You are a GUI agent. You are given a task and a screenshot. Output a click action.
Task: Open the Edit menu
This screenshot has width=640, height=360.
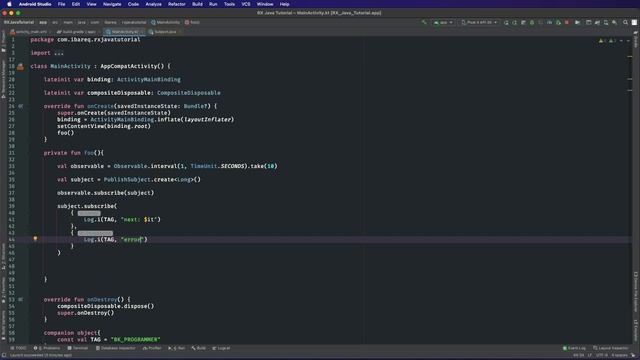tap(76, 4)
